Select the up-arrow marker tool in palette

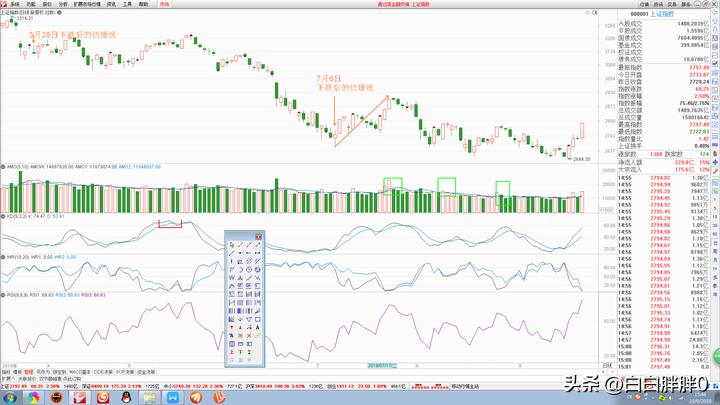pos(232,326)
